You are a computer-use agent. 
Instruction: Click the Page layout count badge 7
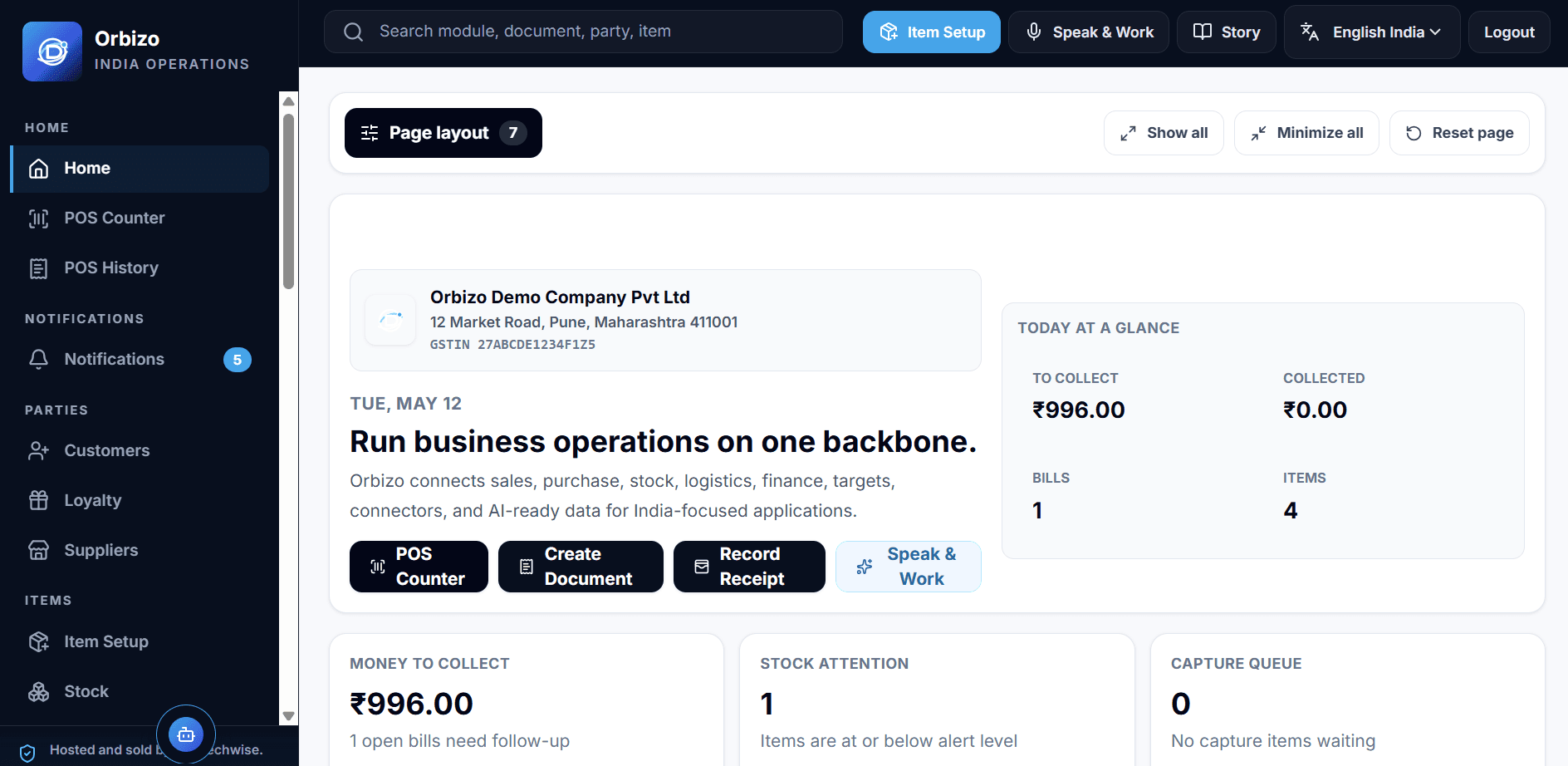[513, 133]
